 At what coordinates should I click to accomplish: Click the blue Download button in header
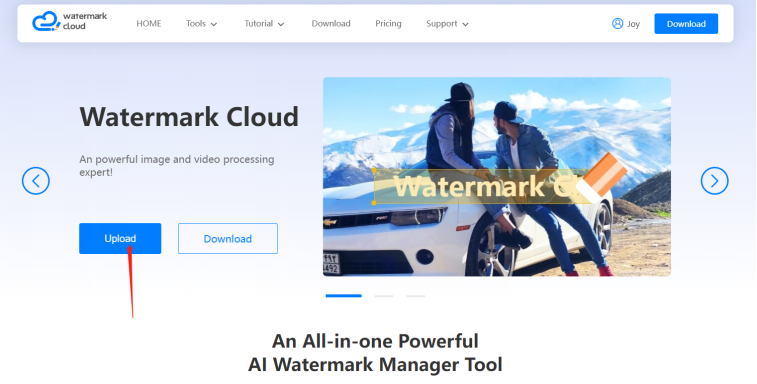pos(686,24)
